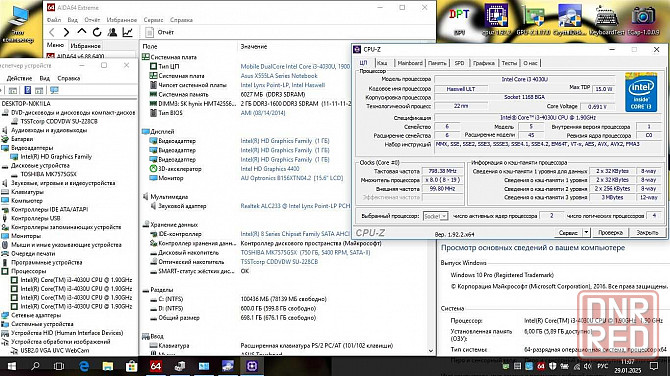Open taskbar search magnifier

click(x=35, y=366)
